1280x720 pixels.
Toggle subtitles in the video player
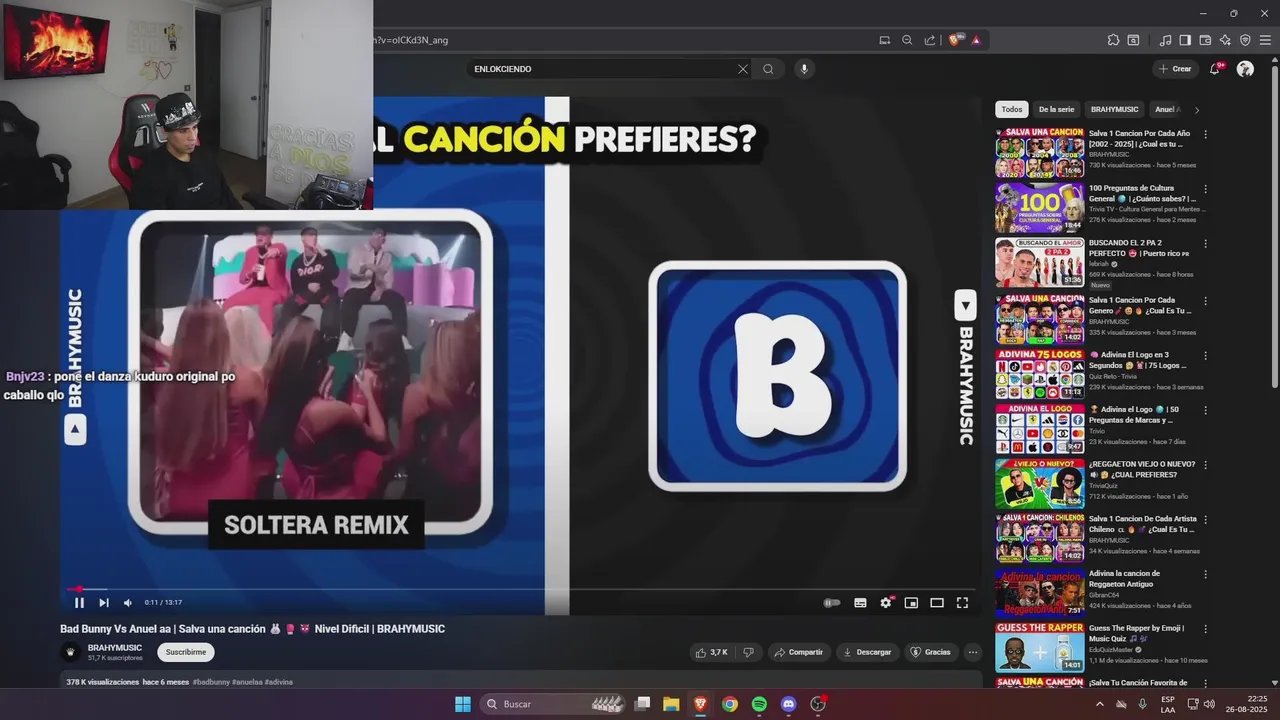(860, 603)
